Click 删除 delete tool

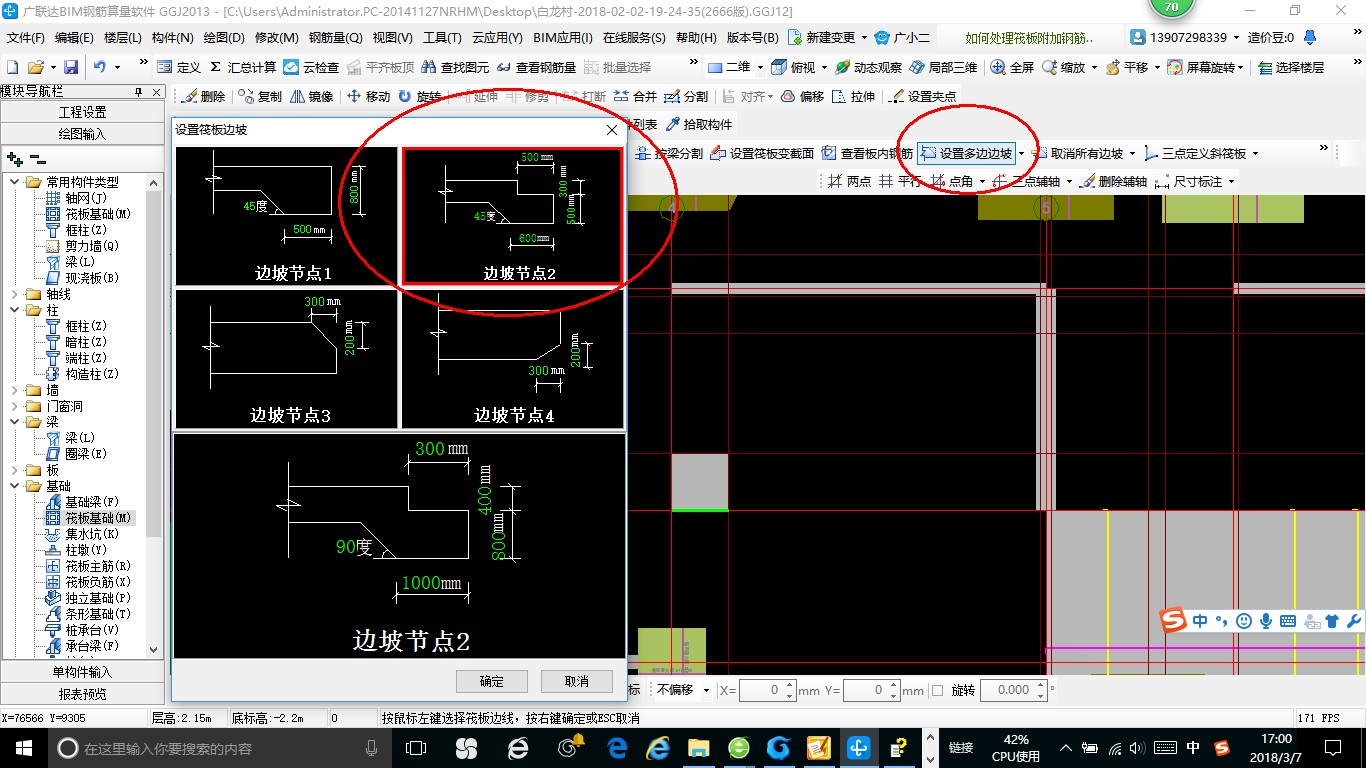(x=204, y=97)
